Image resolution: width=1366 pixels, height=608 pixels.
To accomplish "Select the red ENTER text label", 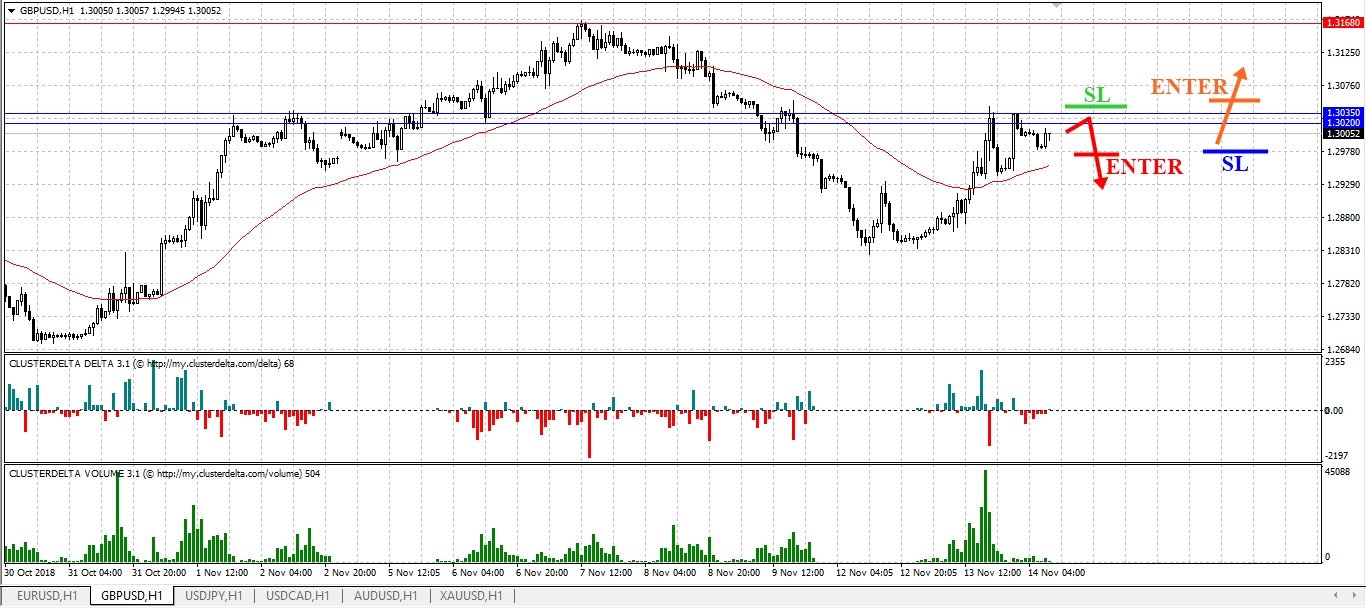I will pos(1144,167).
